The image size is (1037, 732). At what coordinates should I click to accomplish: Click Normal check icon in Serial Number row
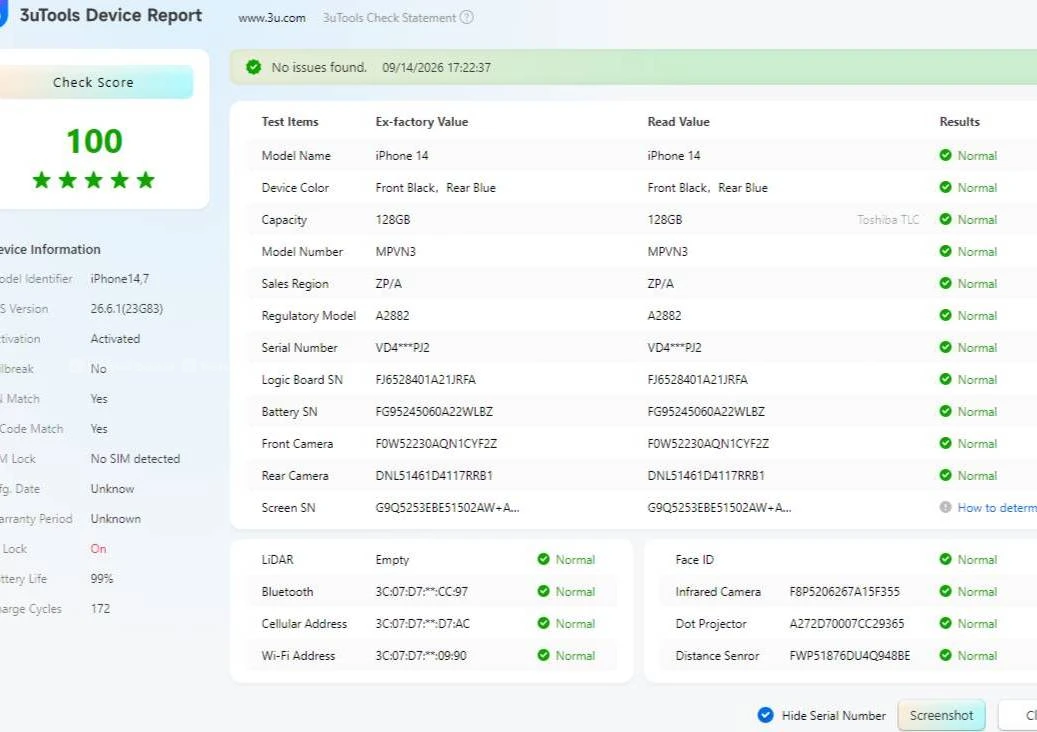click(945, 347)
